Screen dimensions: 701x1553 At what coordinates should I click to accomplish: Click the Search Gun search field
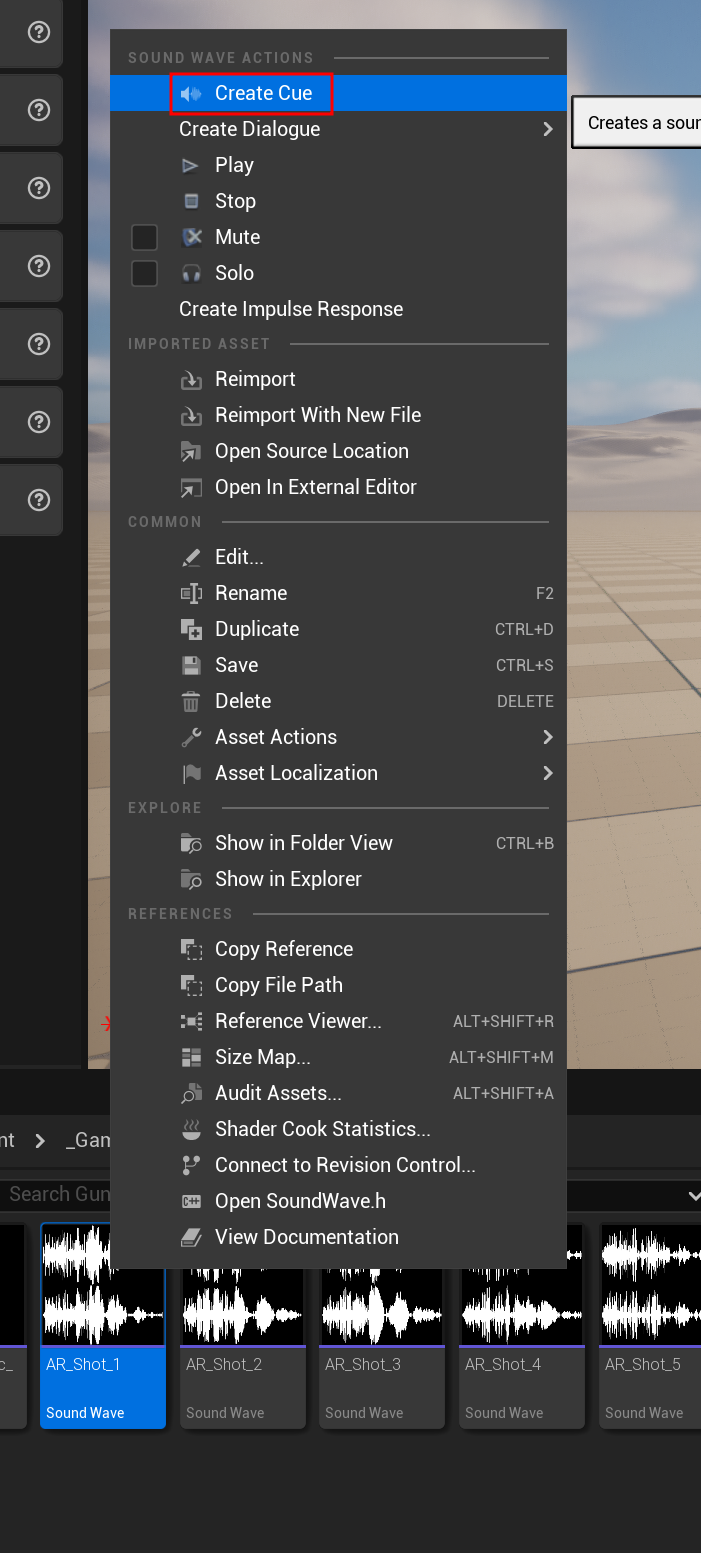point(55,1194)
